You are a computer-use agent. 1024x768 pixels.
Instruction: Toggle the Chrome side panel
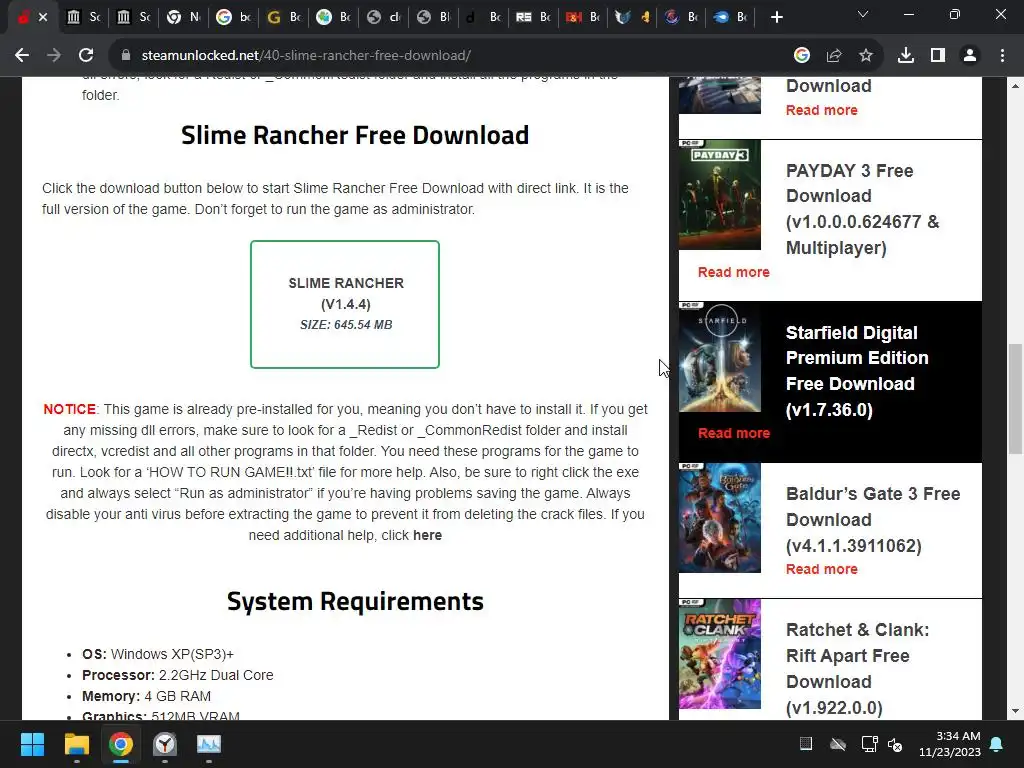click(938, 56)
